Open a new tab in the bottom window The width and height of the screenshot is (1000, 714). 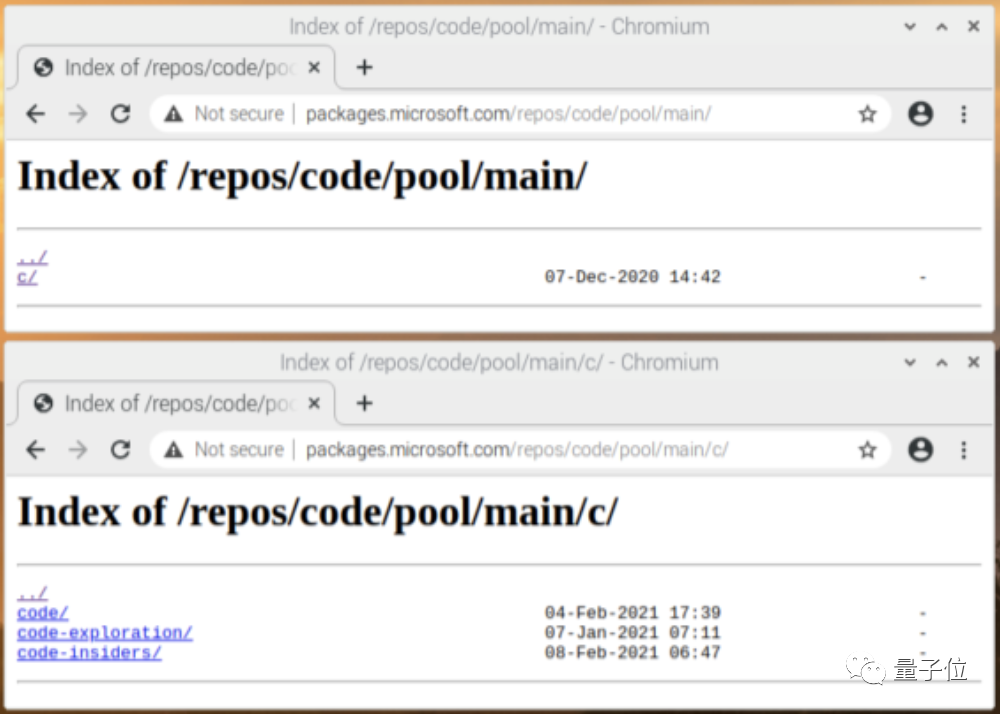coord(364,403)
